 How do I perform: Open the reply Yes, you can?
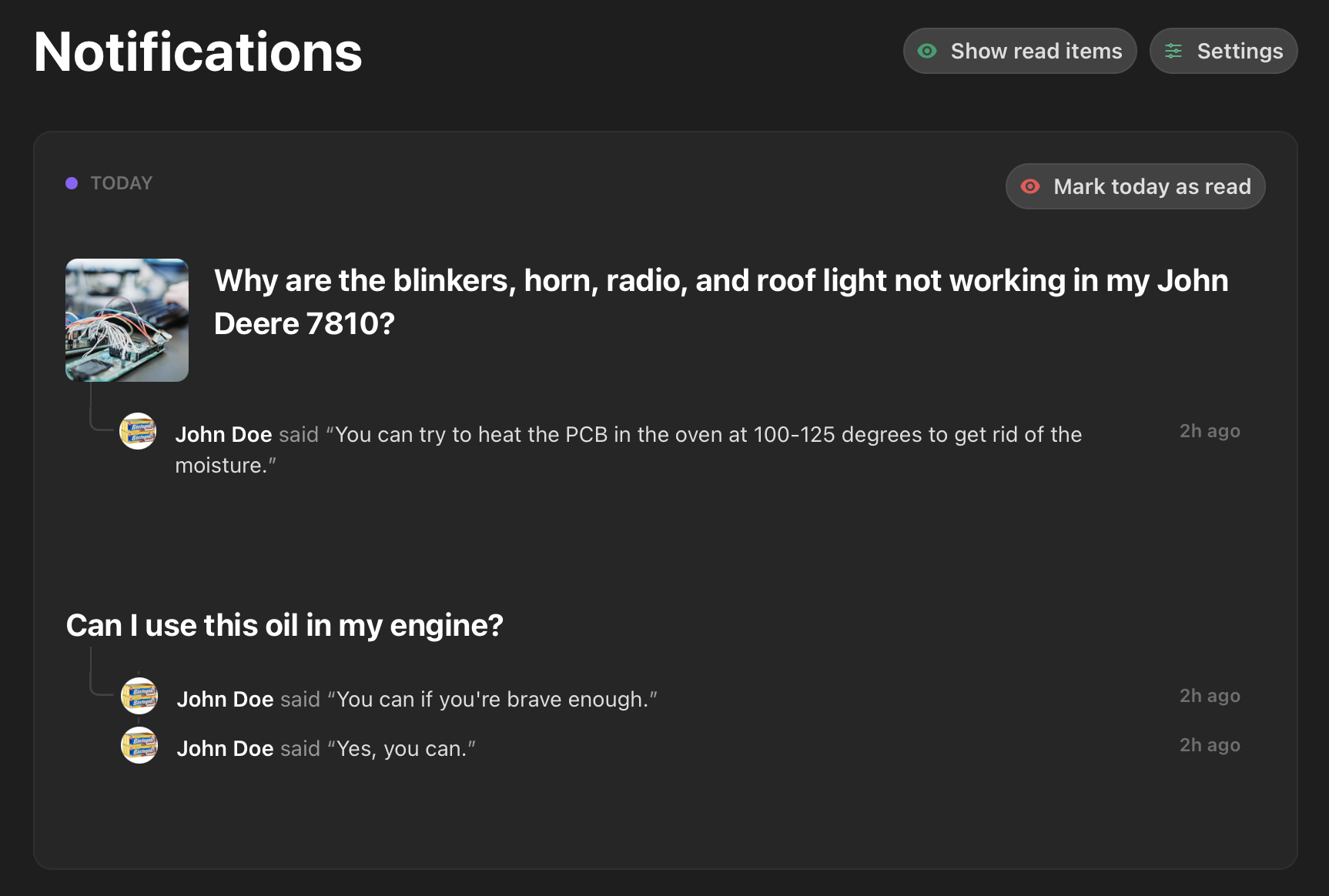pyautogui.click(x=326, y=748)
